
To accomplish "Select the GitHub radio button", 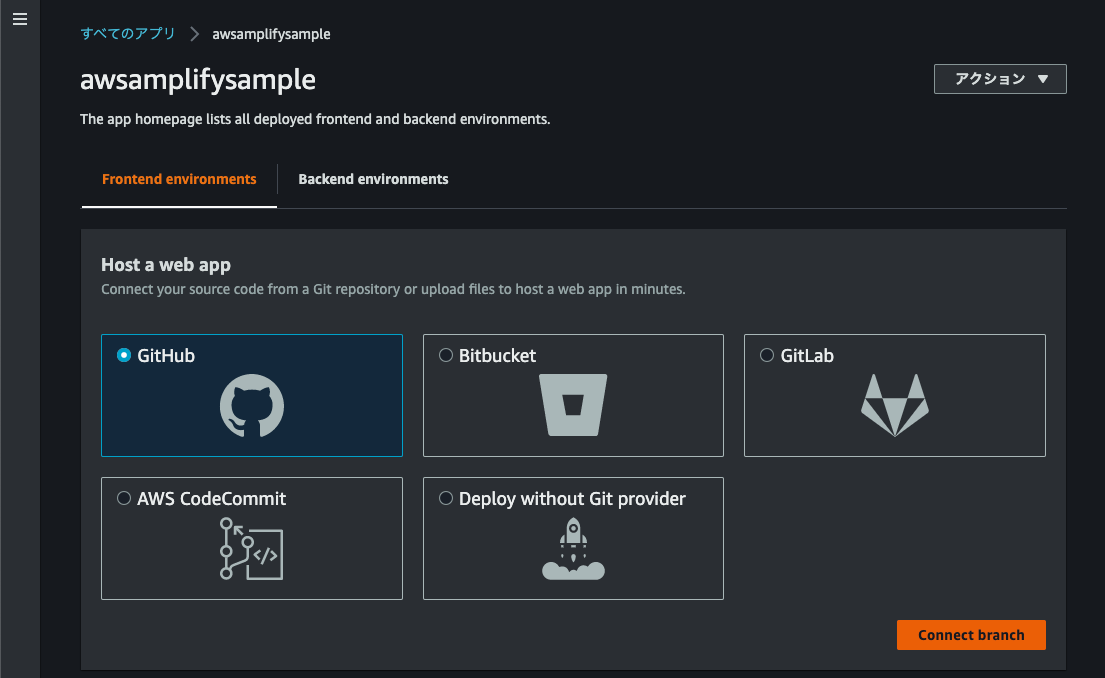I will pos(124,355).
